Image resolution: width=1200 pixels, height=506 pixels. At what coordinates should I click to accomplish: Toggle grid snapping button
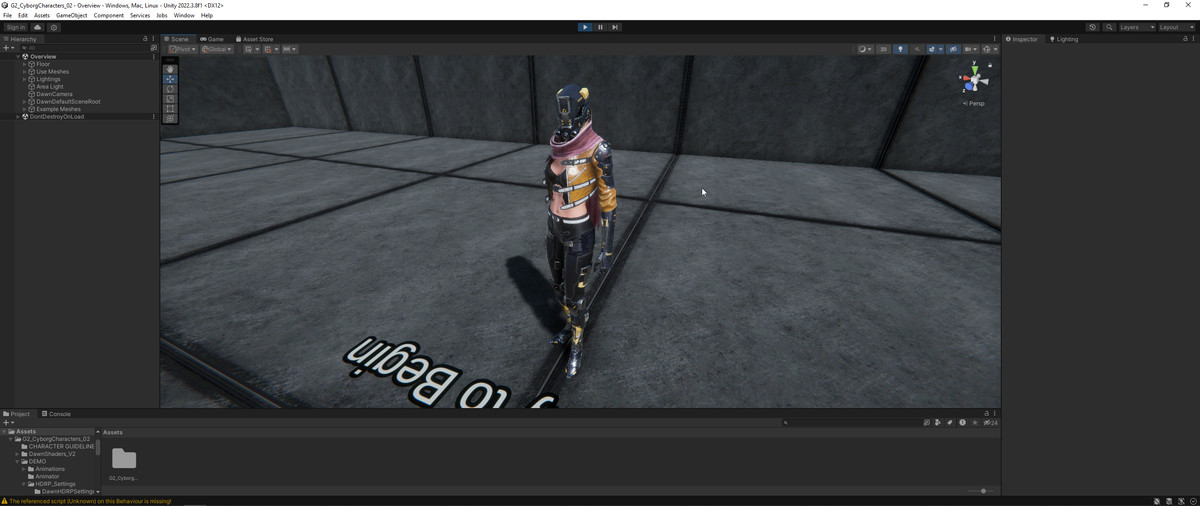coord(268,49)
